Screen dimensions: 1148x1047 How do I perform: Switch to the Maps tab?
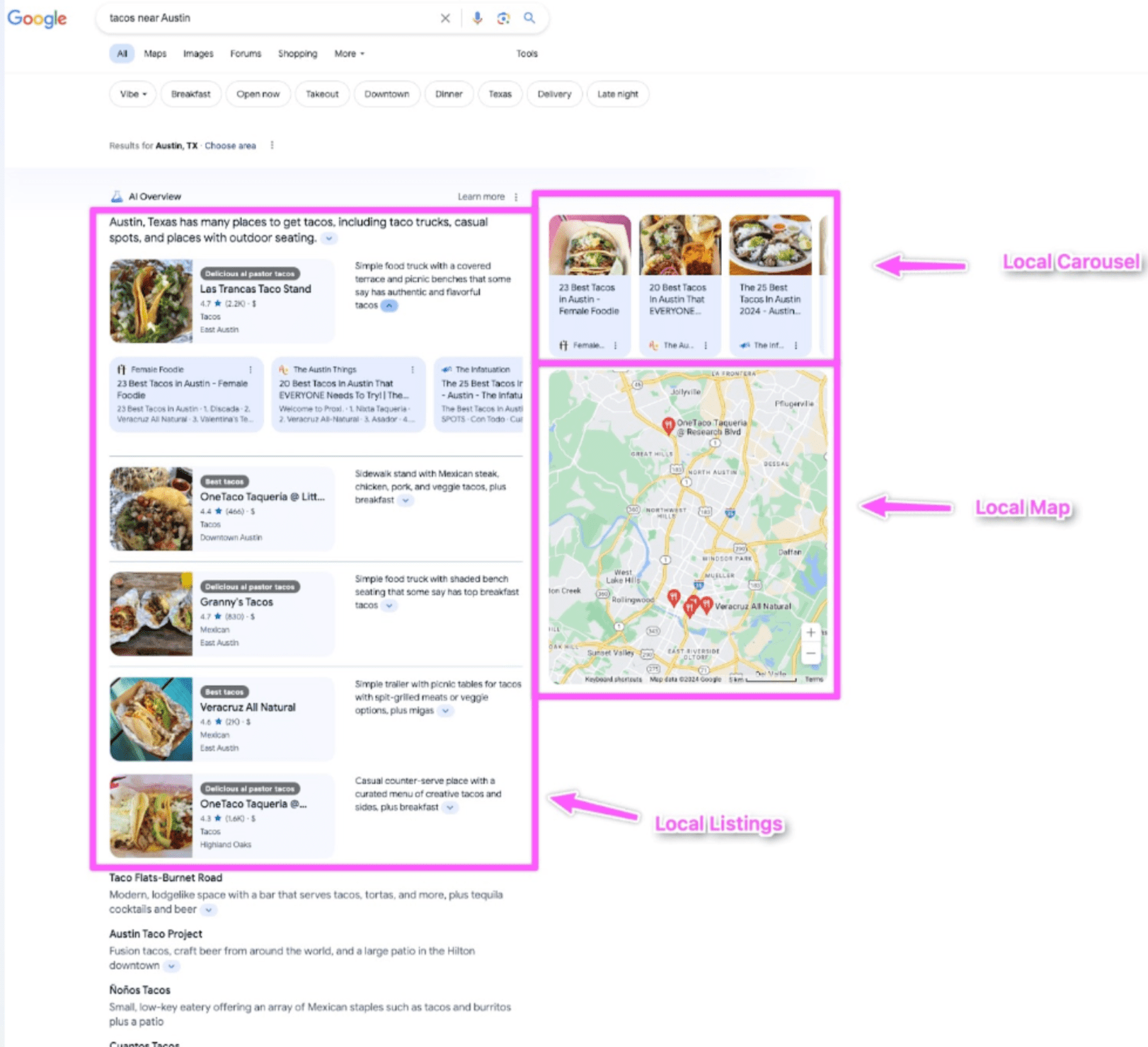[x=155, y=54]
